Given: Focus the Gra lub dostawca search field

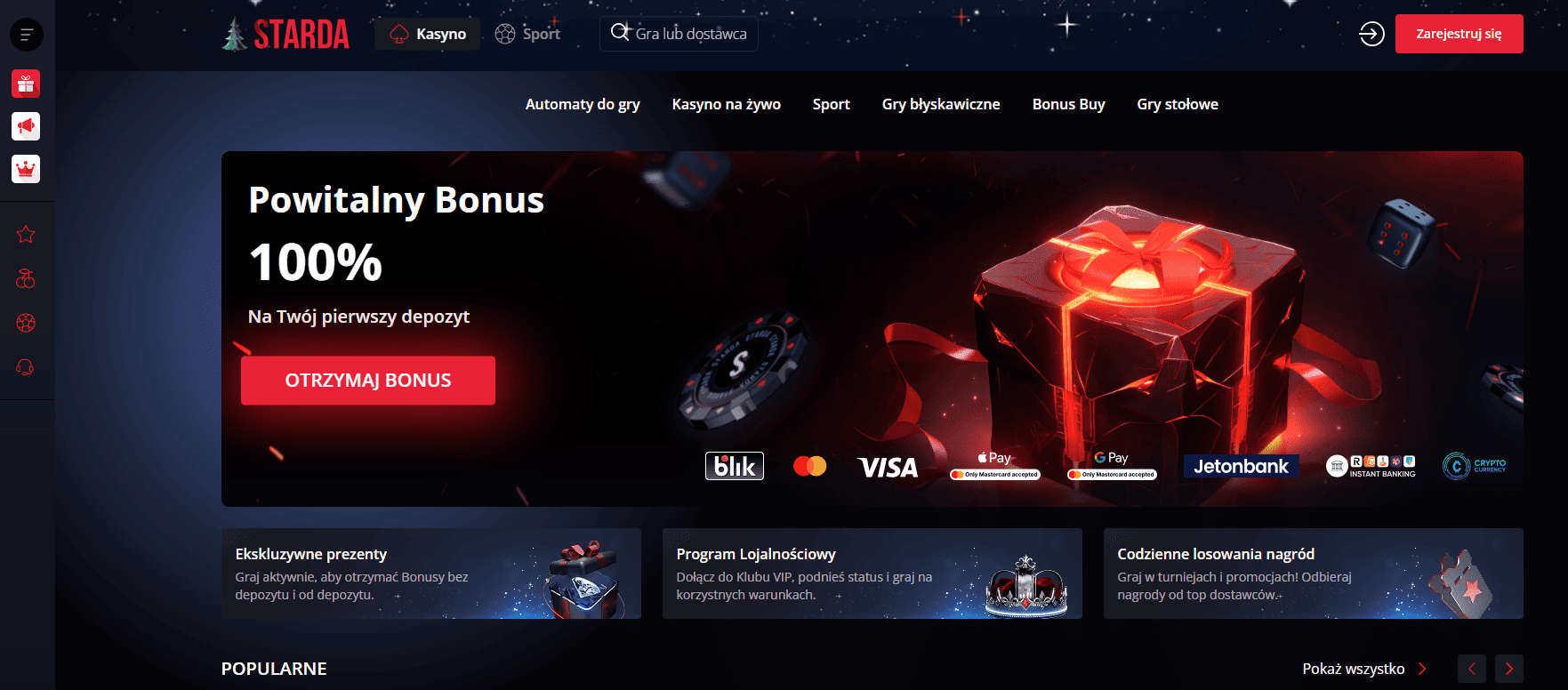Looking at the screenshot, I should click(x=679, y=34).
